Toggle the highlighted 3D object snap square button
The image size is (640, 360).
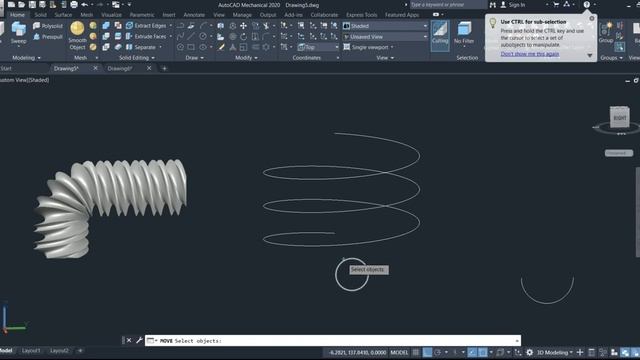482,352
